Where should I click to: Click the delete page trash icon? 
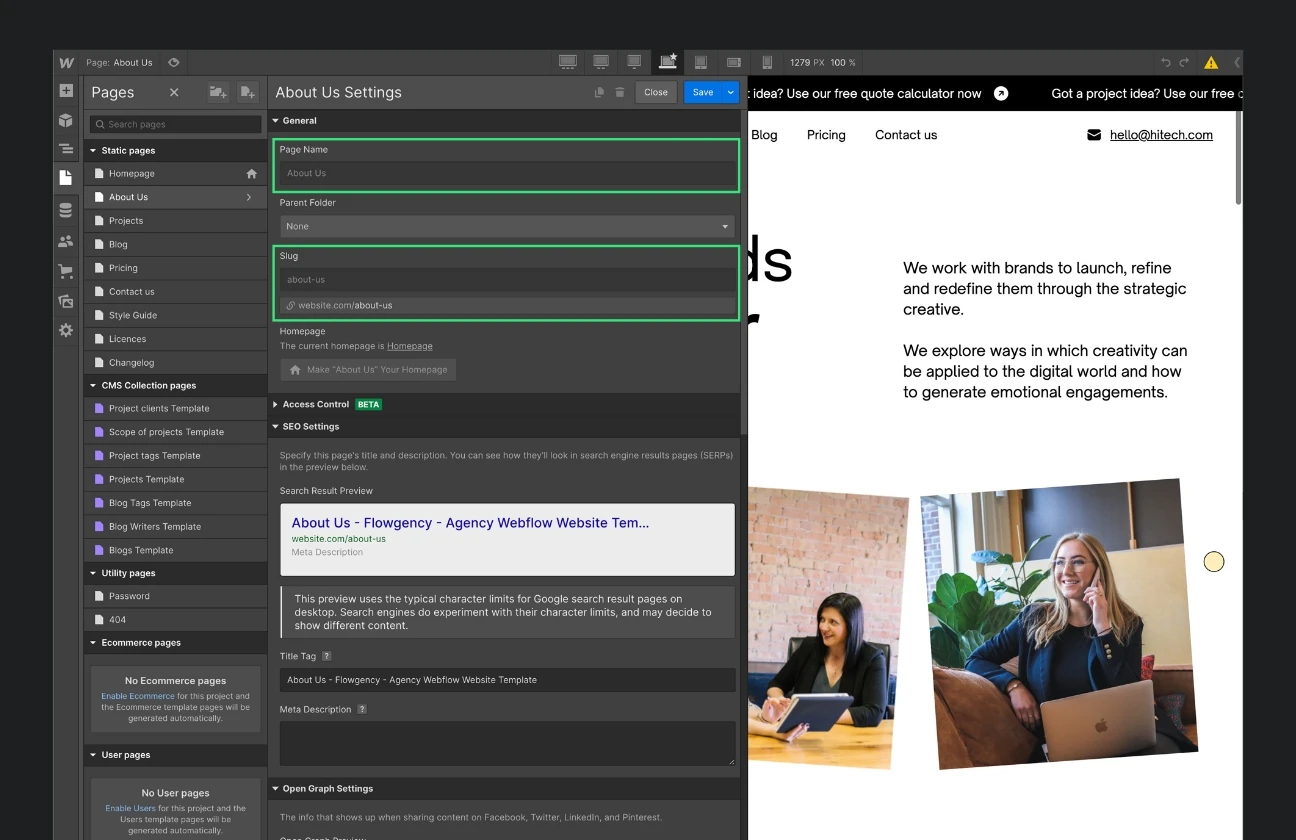(x=620, y=92)
